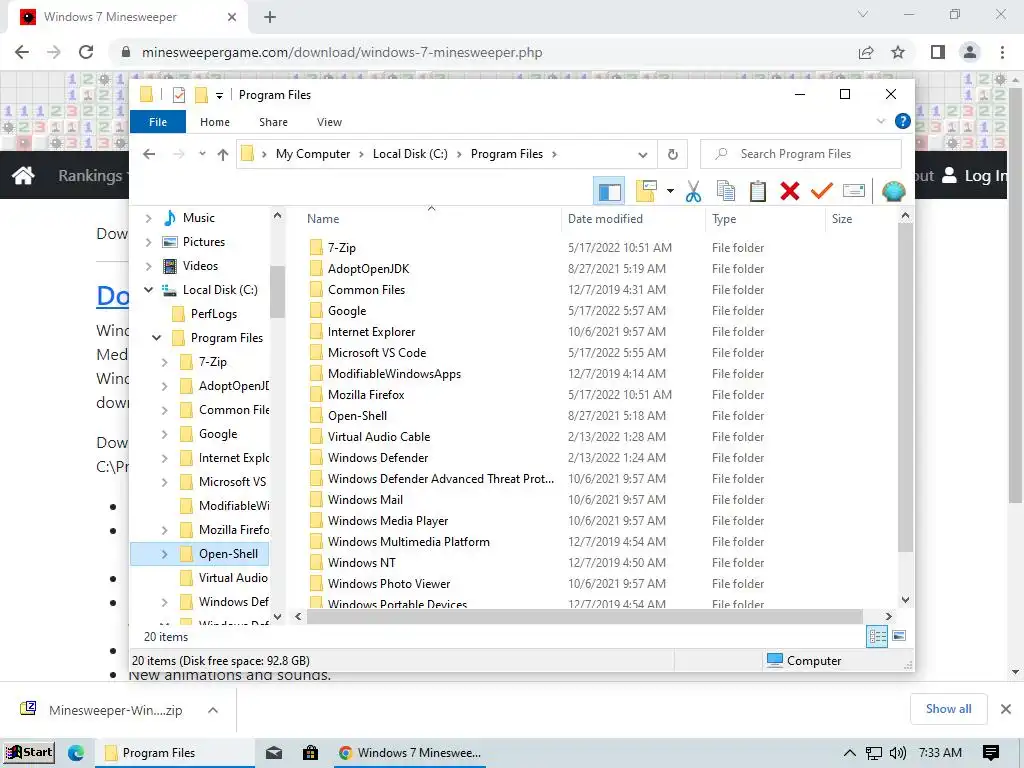Open the Explorer help question mark
The image size is (1024, 768).
click(x=903, y=121)
